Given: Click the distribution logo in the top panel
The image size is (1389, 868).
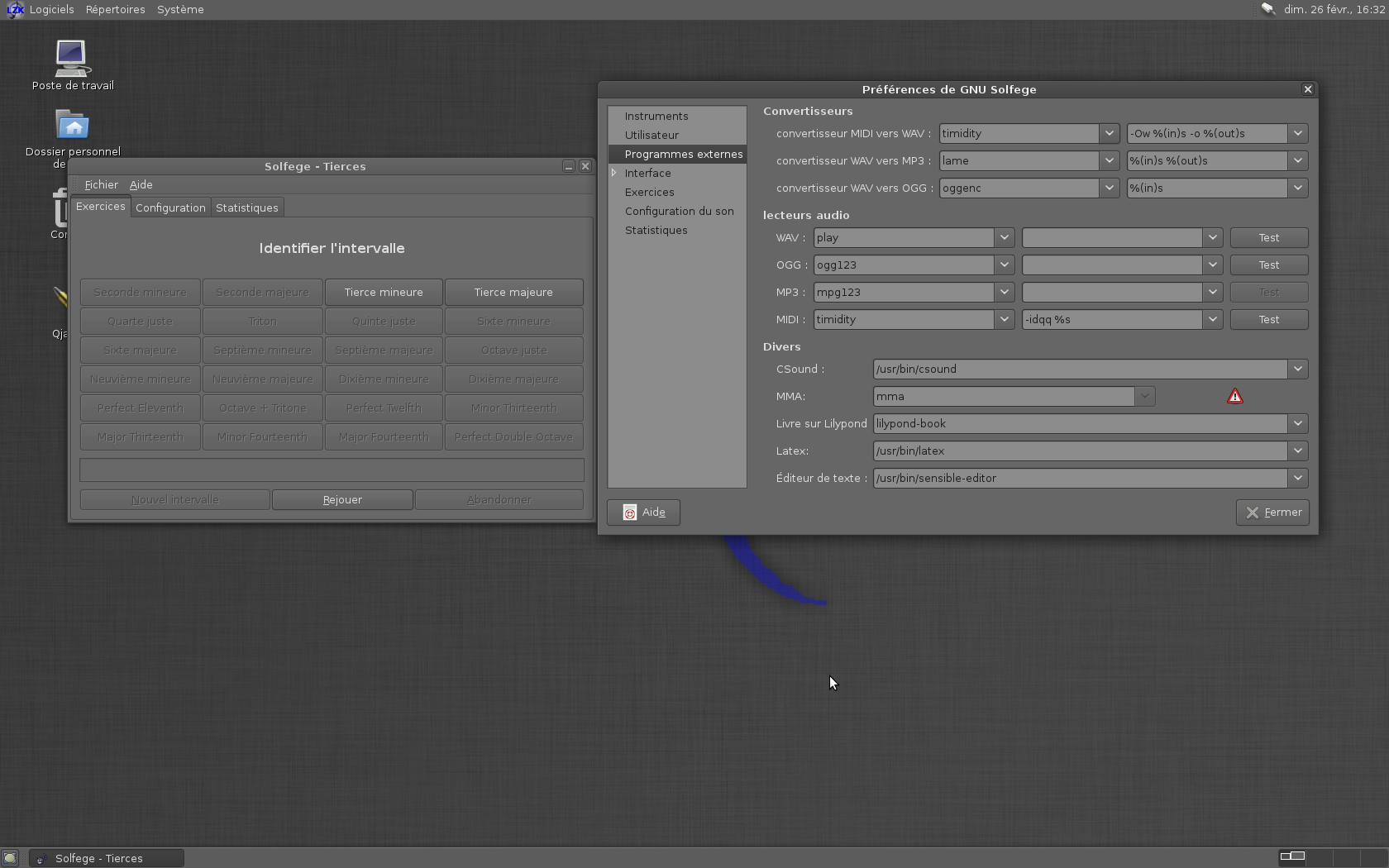Looking at the screenshot, I should pyautogui.click(x=15, y=10).
